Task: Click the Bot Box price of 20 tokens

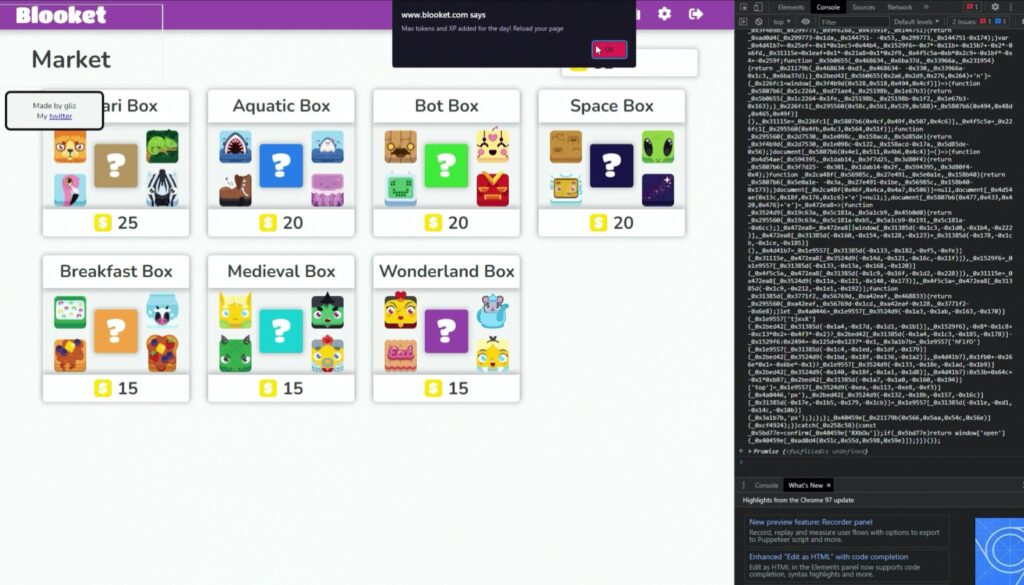Action: pos(447,223)
